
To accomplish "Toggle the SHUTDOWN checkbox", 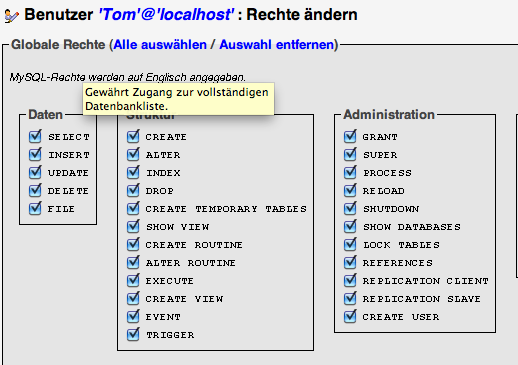I will tap(350, 208).
